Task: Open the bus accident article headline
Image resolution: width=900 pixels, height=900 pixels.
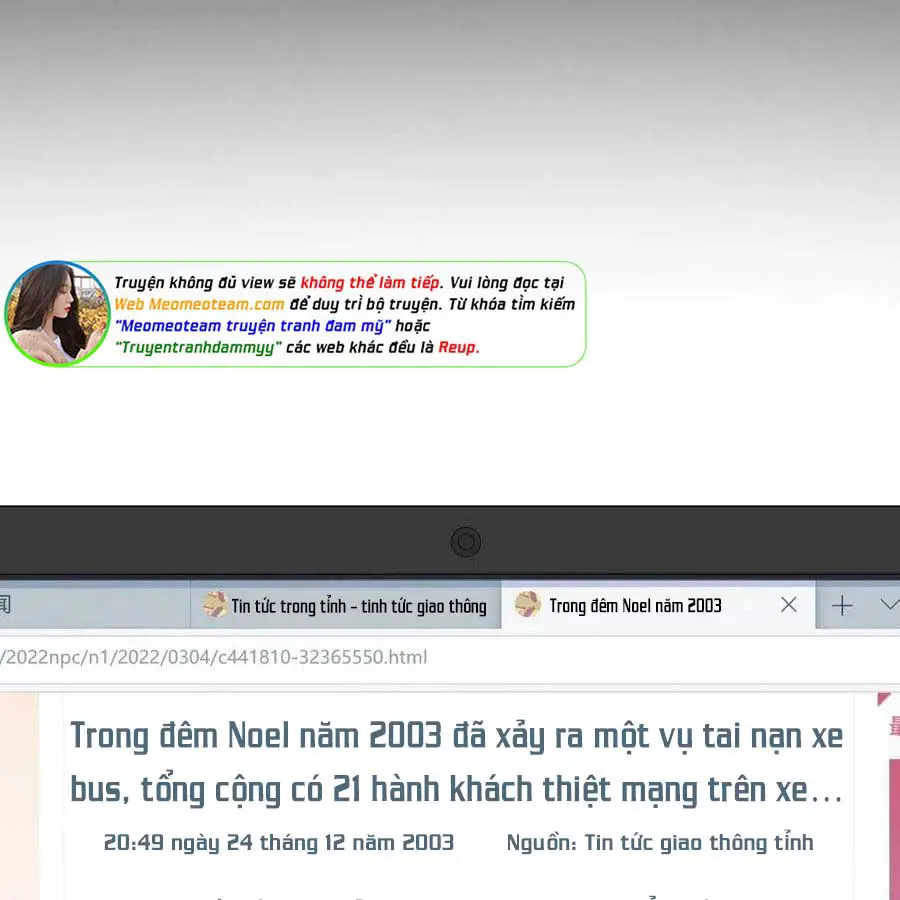Action: 456,762
